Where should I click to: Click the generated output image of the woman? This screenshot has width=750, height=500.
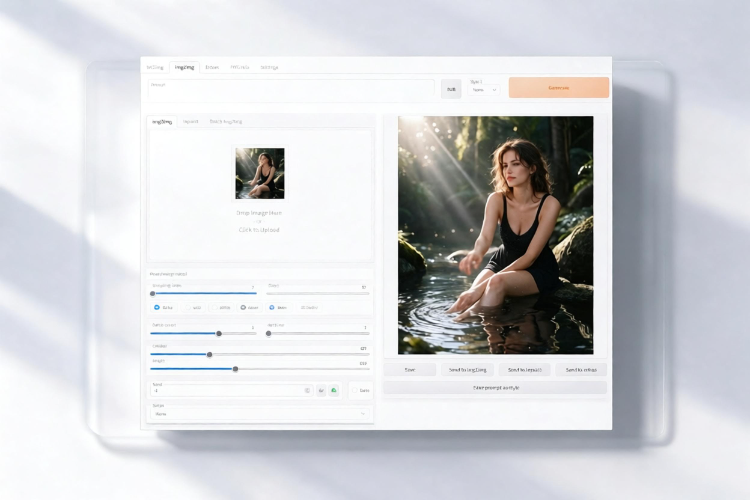(496, 235)
